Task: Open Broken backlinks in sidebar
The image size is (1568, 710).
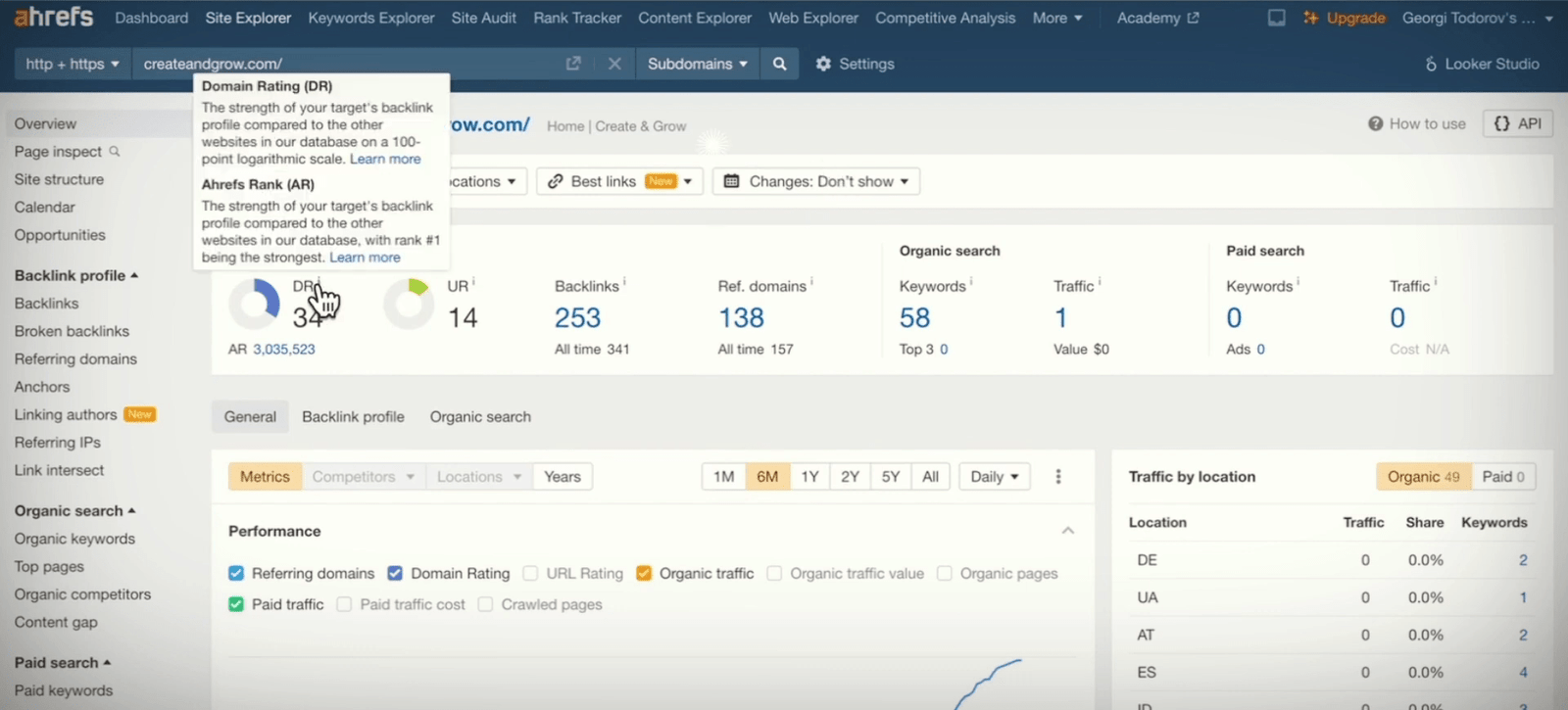Action: pos(72,331)
